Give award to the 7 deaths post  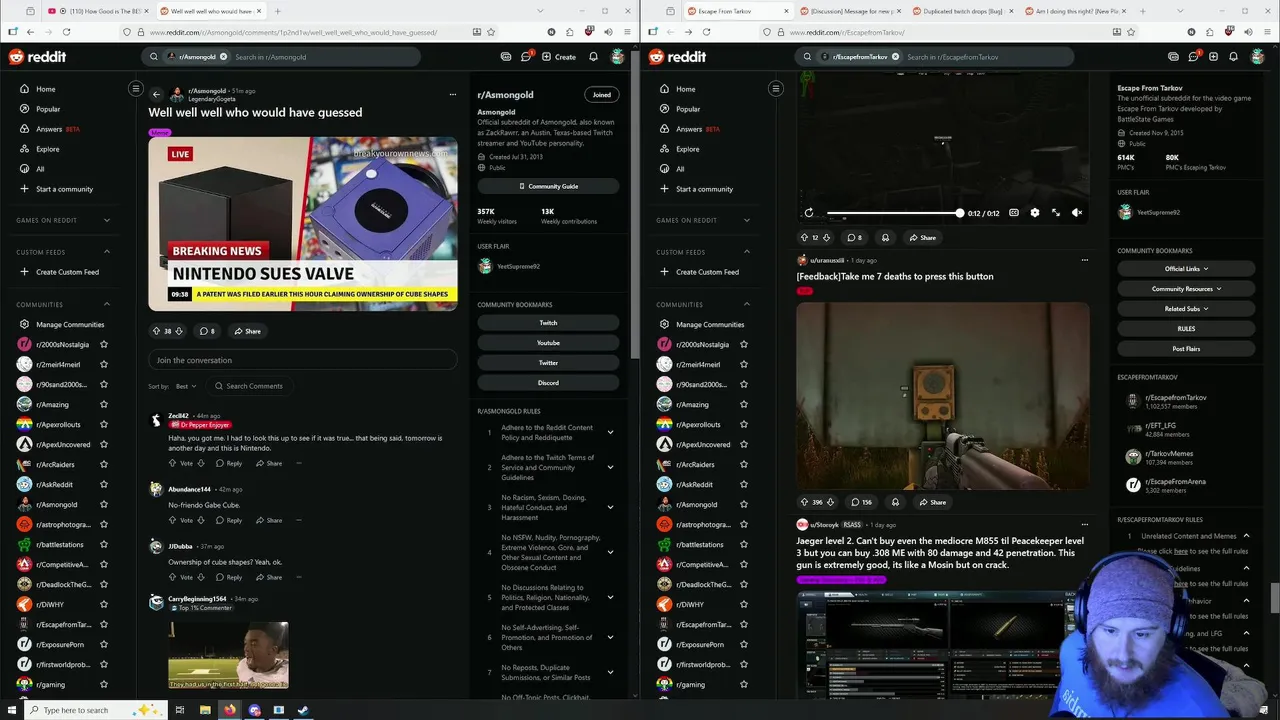pyautogui.click(x=895, y=502)
